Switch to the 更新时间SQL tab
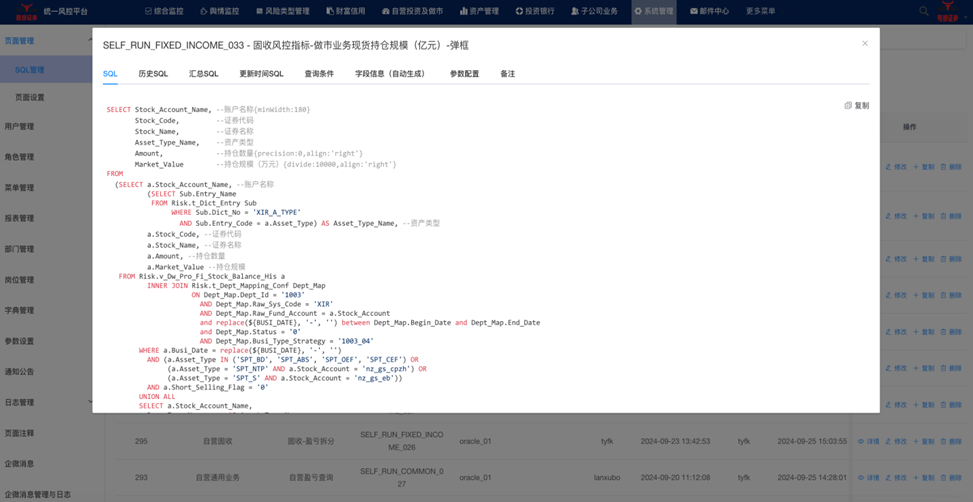The height and width of the screenshot is (502, 973). coord(261,73)
